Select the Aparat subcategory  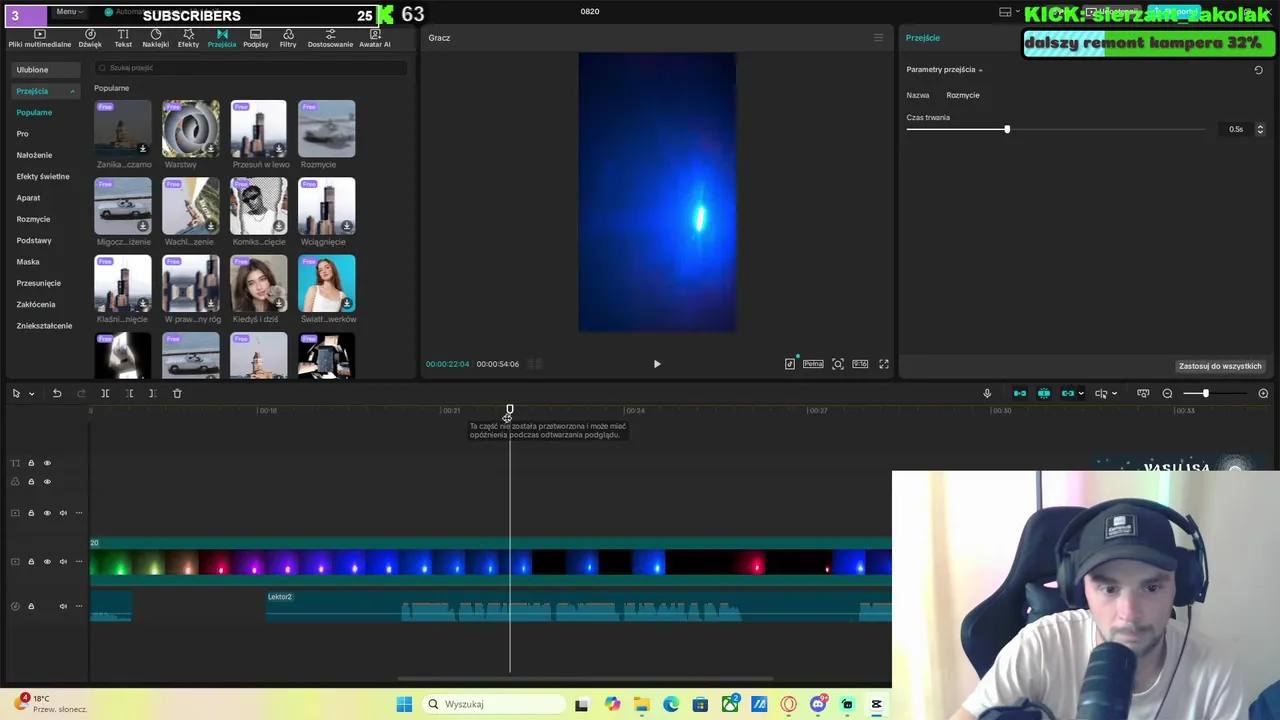[28, 197]
